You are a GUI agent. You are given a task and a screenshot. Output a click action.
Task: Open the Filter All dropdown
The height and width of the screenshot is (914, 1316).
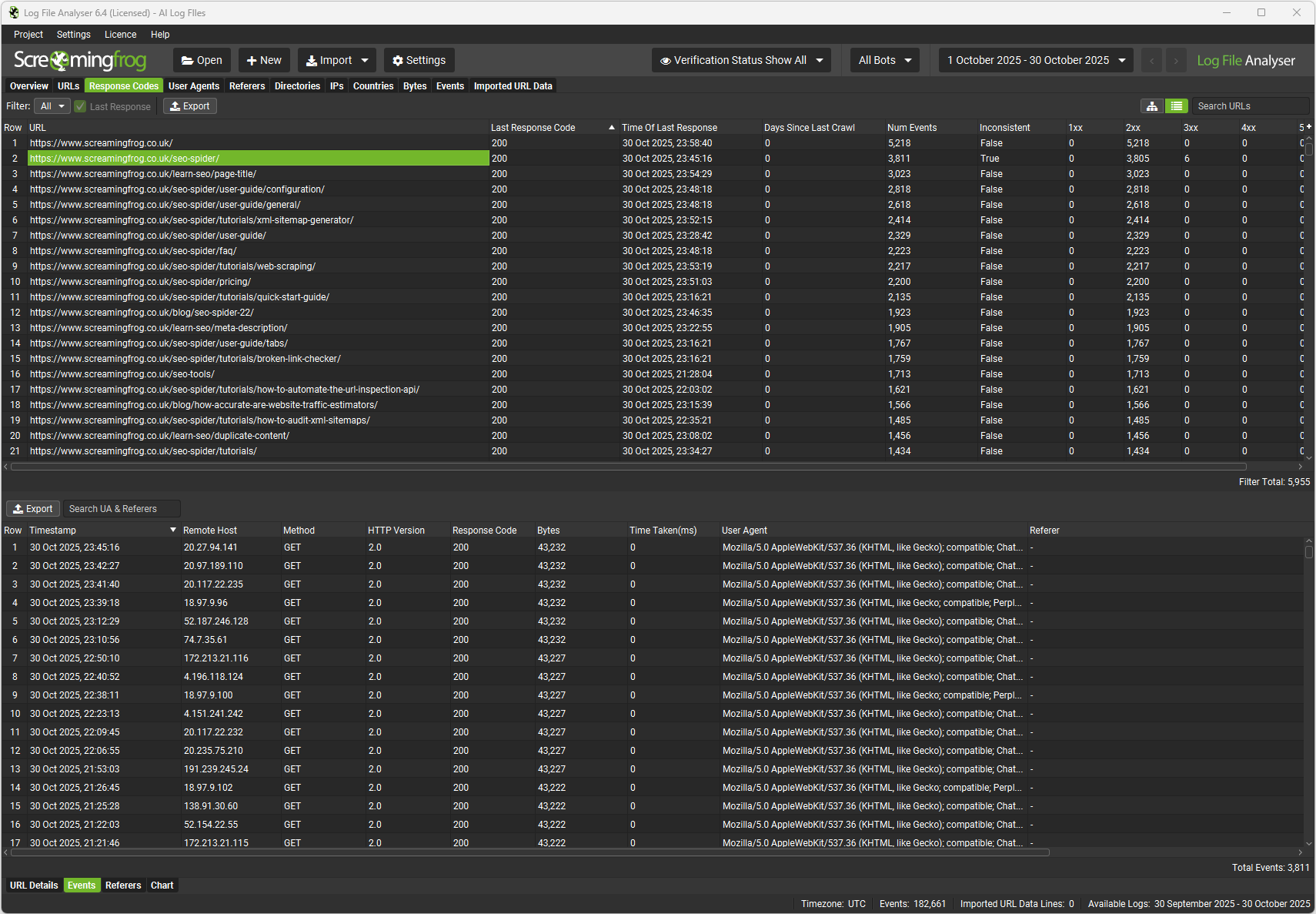click(x=52, y=106)
